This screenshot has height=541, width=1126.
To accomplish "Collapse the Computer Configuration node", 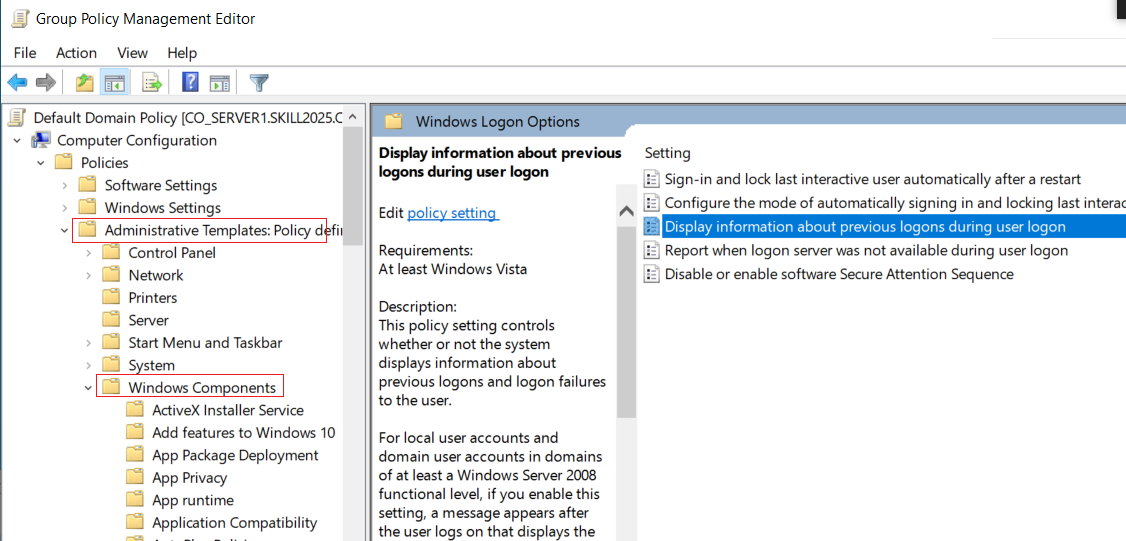I will pos(17,140).
